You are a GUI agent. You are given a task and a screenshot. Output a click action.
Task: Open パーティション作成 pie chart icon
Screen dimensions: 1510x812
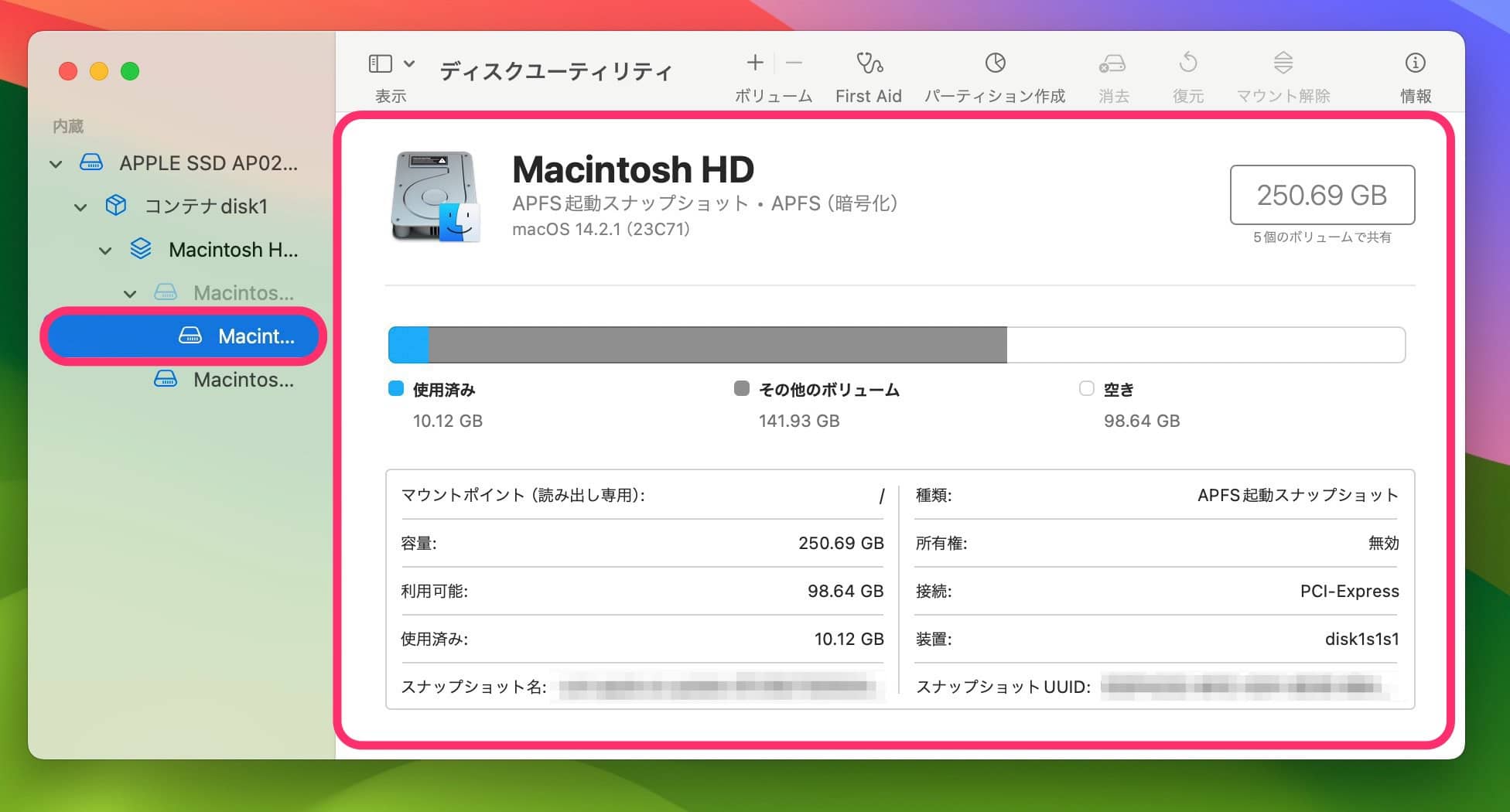995,63
